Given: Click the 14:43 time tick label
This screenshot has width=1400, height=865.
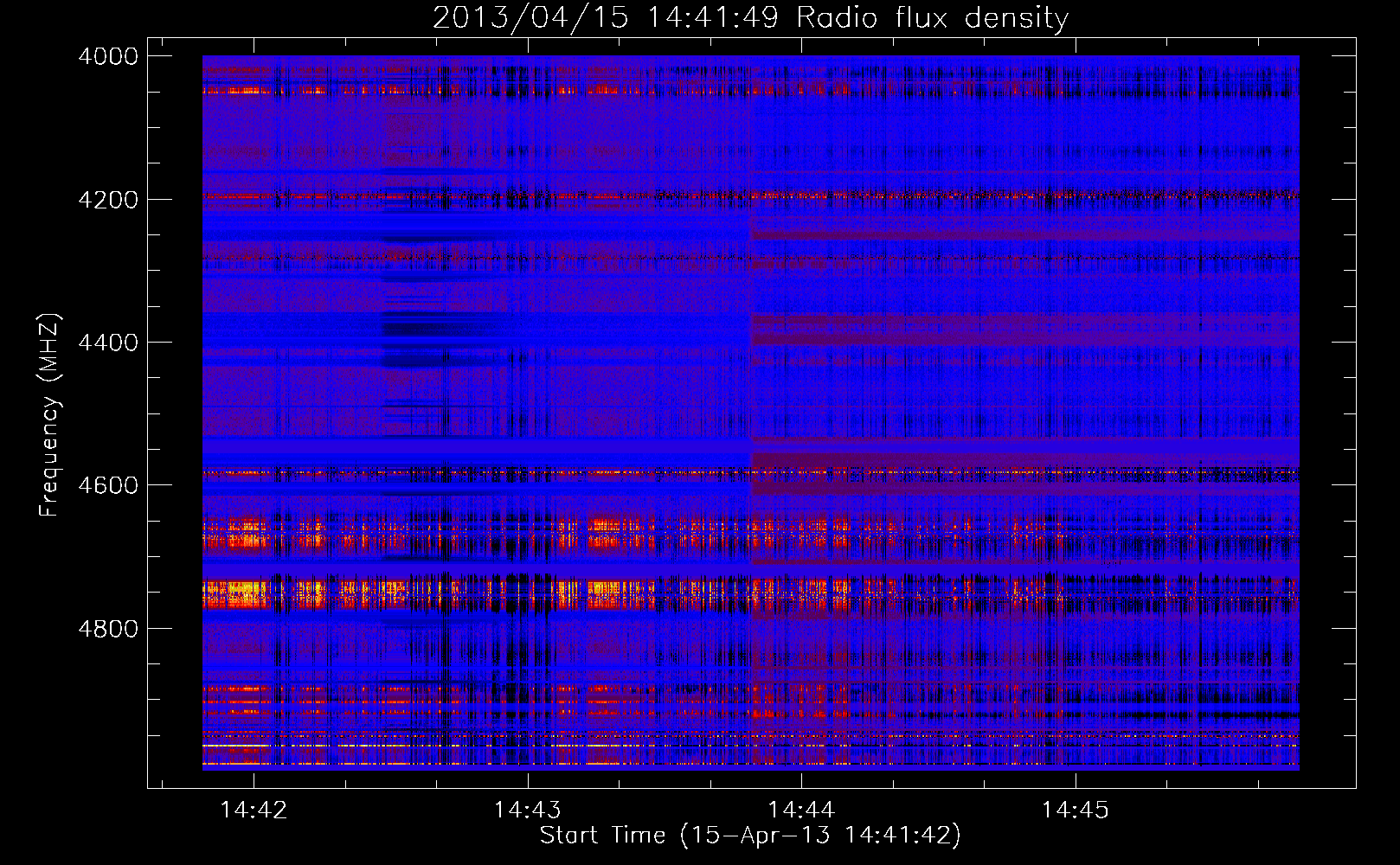Looking at the screenshot, I should click(527, 810).
